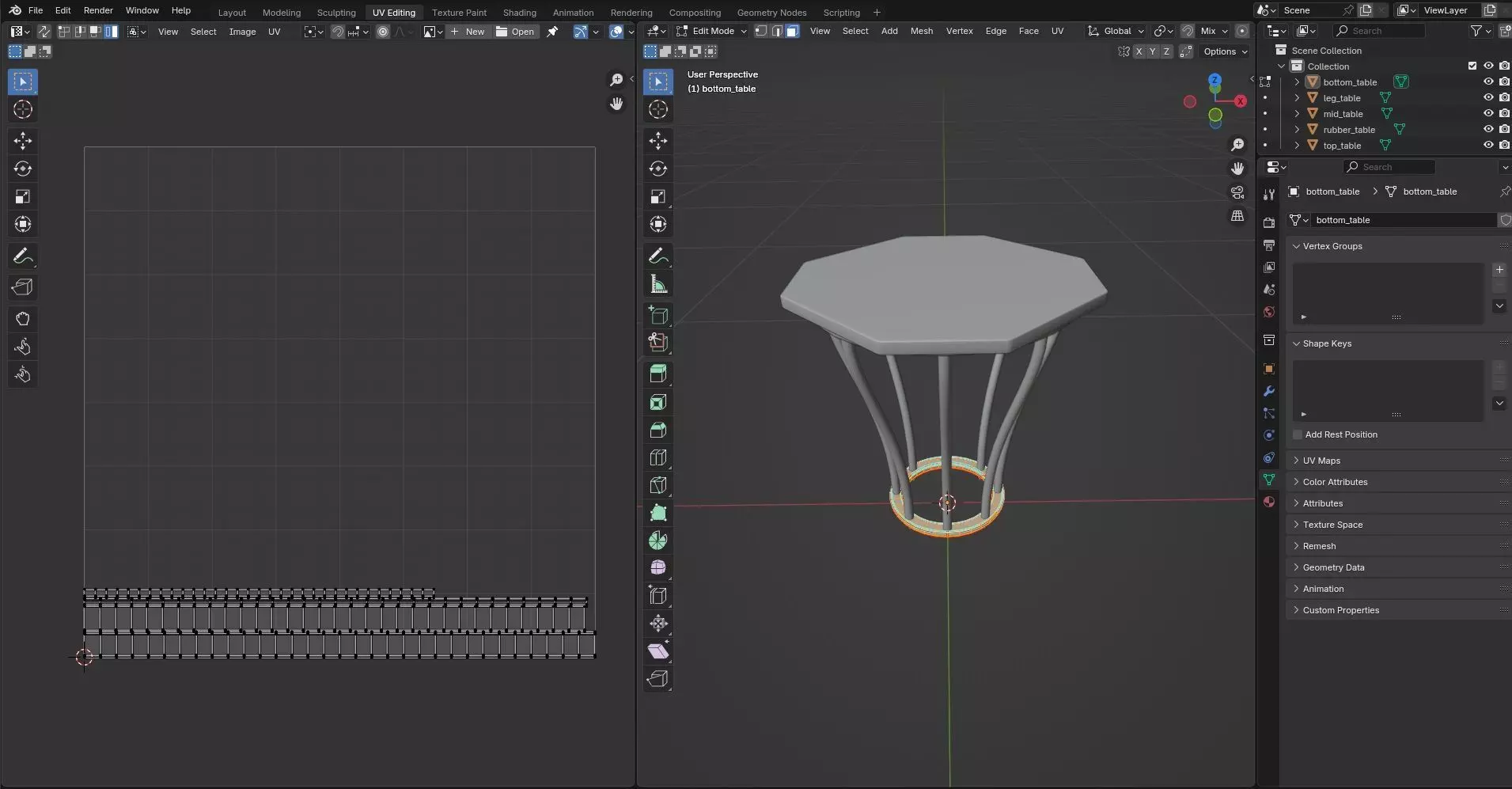Screen dimensions: 1512x789
Task: Switch viewport to orthographic grid icon
Action: [1237, 216]
